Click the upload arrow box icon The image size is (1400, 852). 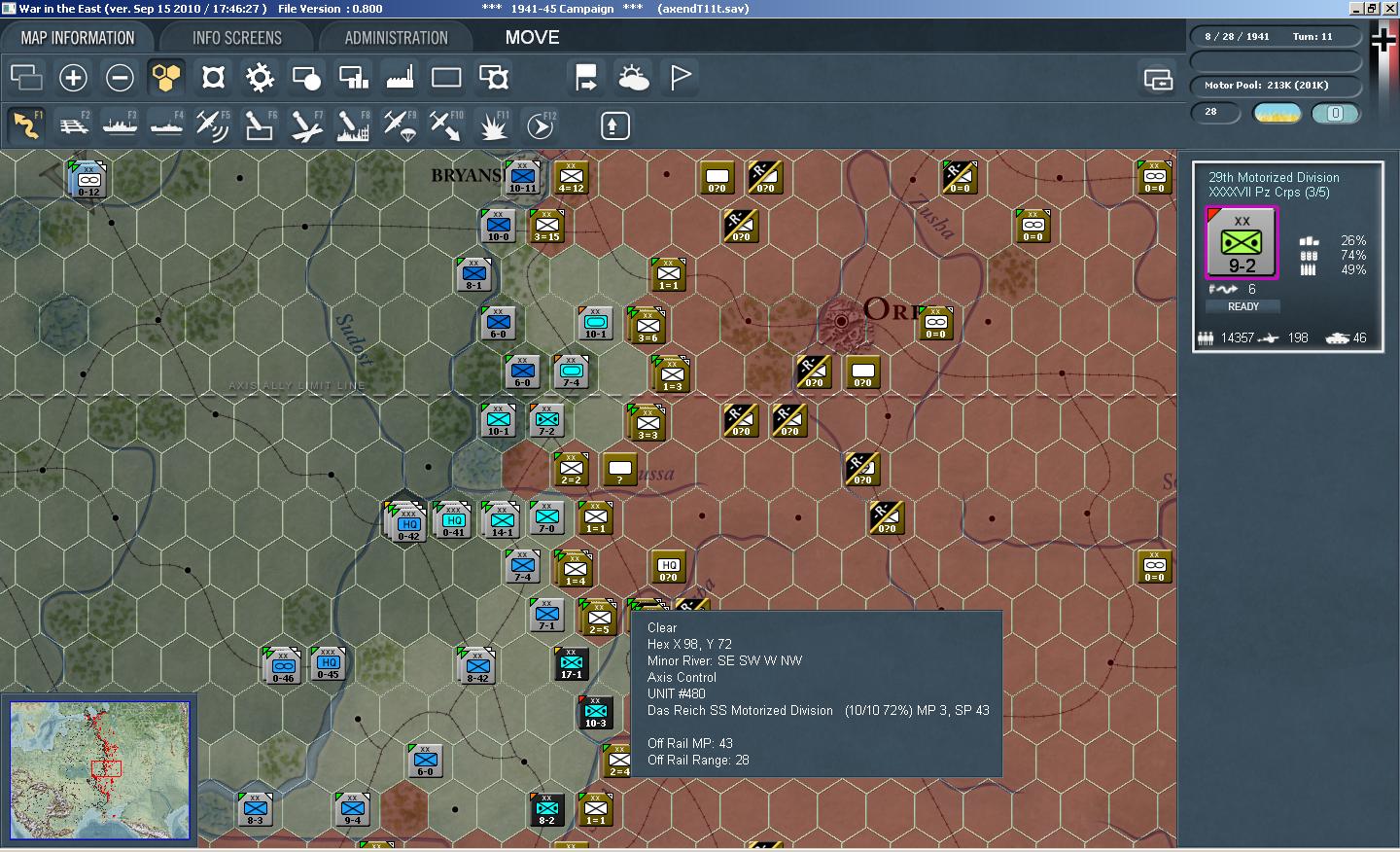pos(614,125)
